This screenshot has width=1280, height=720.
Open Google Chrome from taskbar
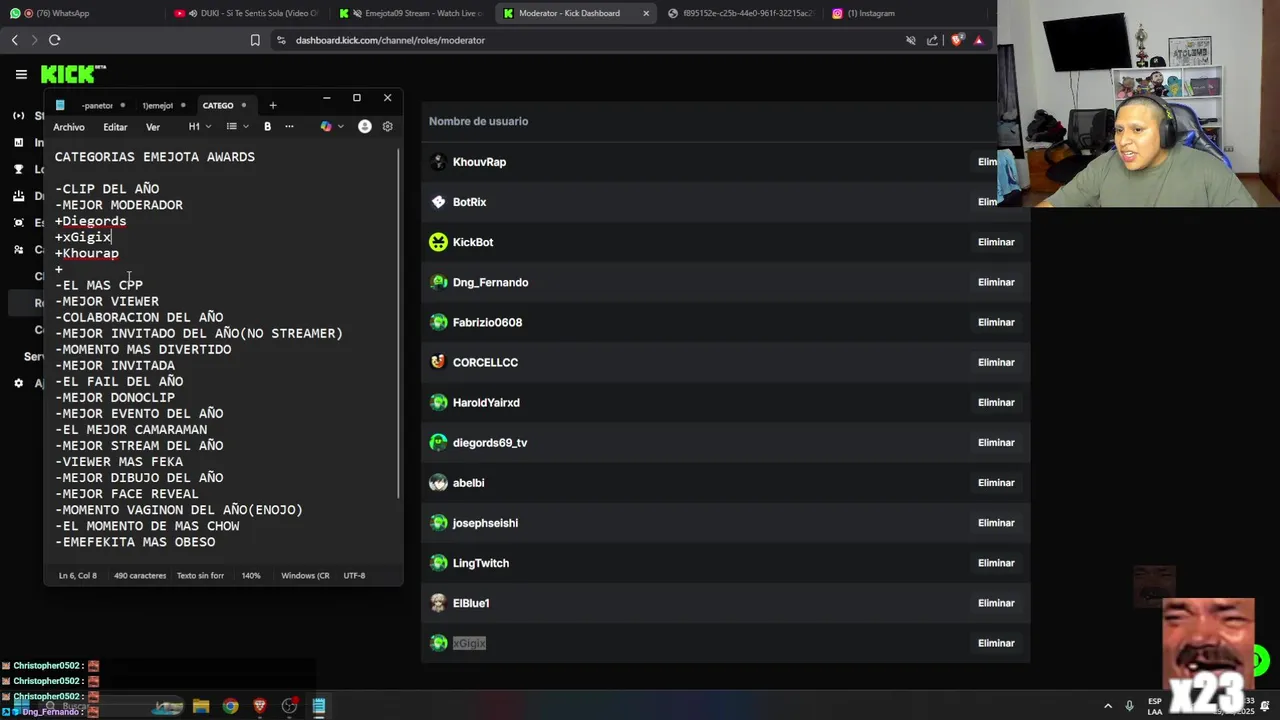tap(231, 706)
